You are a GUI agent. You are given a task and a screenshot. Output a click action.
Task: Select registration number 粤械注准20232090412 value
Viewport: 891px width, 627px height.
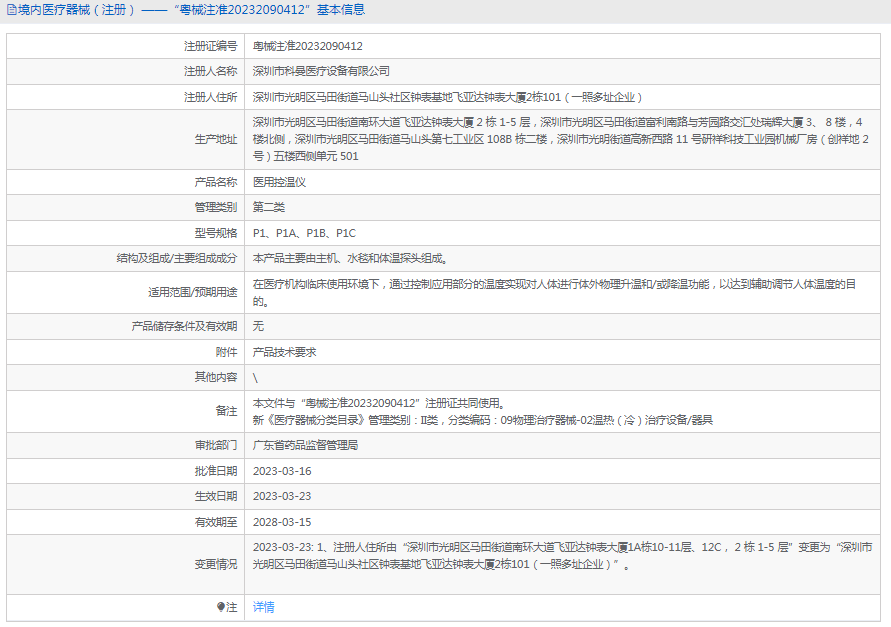tap(307, 46)
